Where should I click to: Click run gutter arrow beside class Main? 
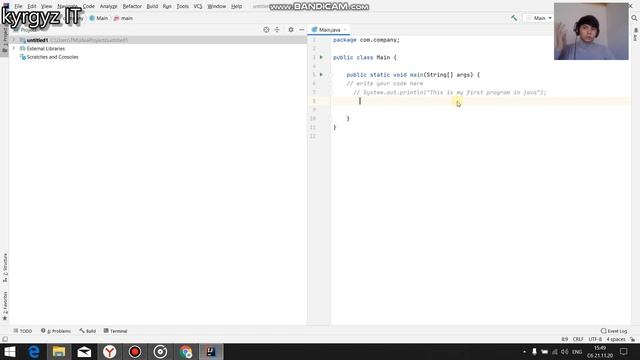pos(321,57)
